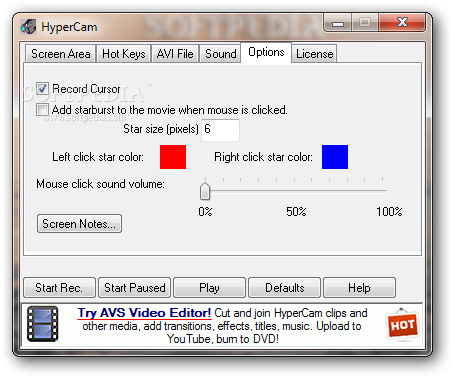The height and width of the screenshot is (377, 453).
Task: Click the mouse click sound volume slider thumb
Action: 205,191
